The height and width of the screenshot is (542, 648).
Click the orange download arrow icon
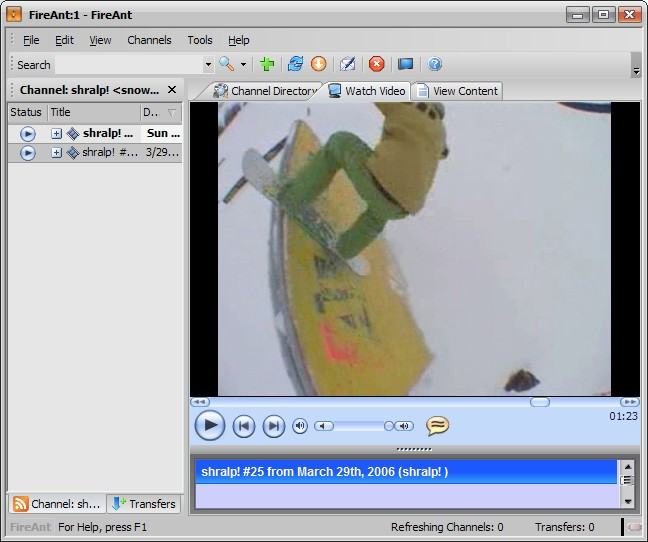318,64
